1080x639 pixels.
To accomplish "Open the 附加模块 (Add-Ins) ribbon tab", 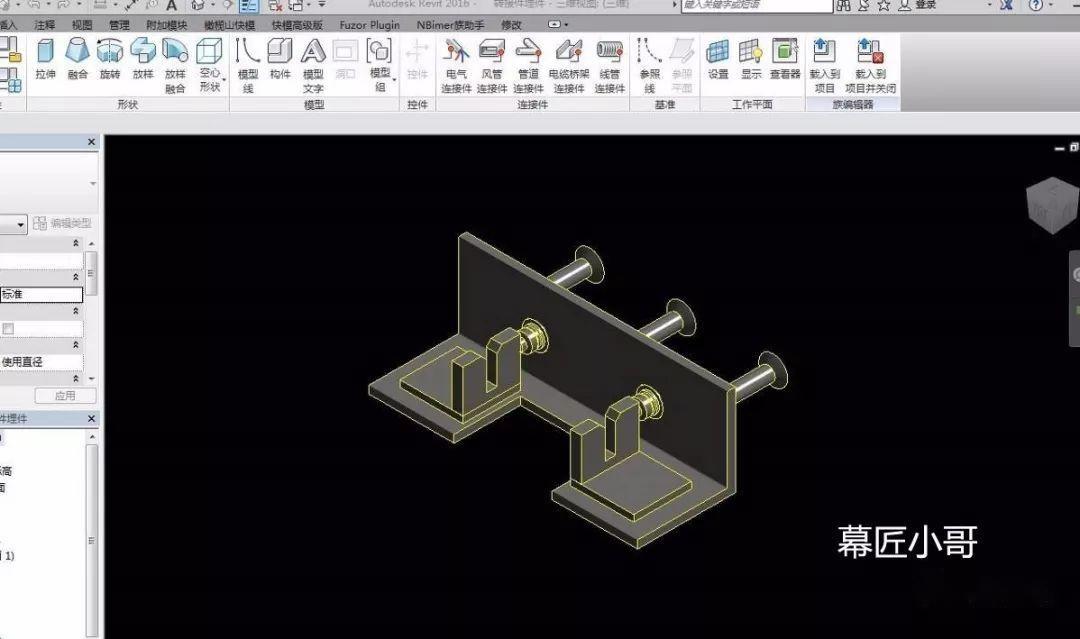I will [167, 25].
